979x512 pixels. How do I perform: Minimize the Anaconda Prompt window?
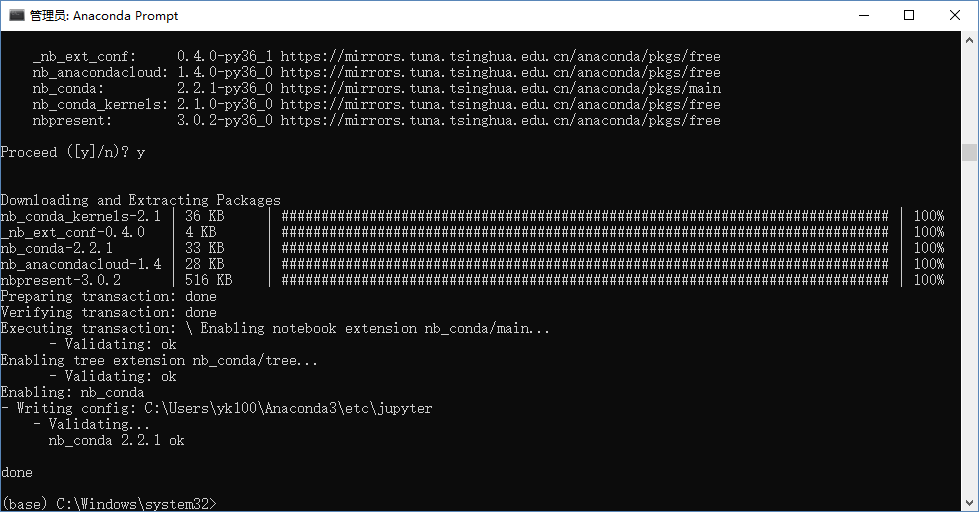coord(864,15)
